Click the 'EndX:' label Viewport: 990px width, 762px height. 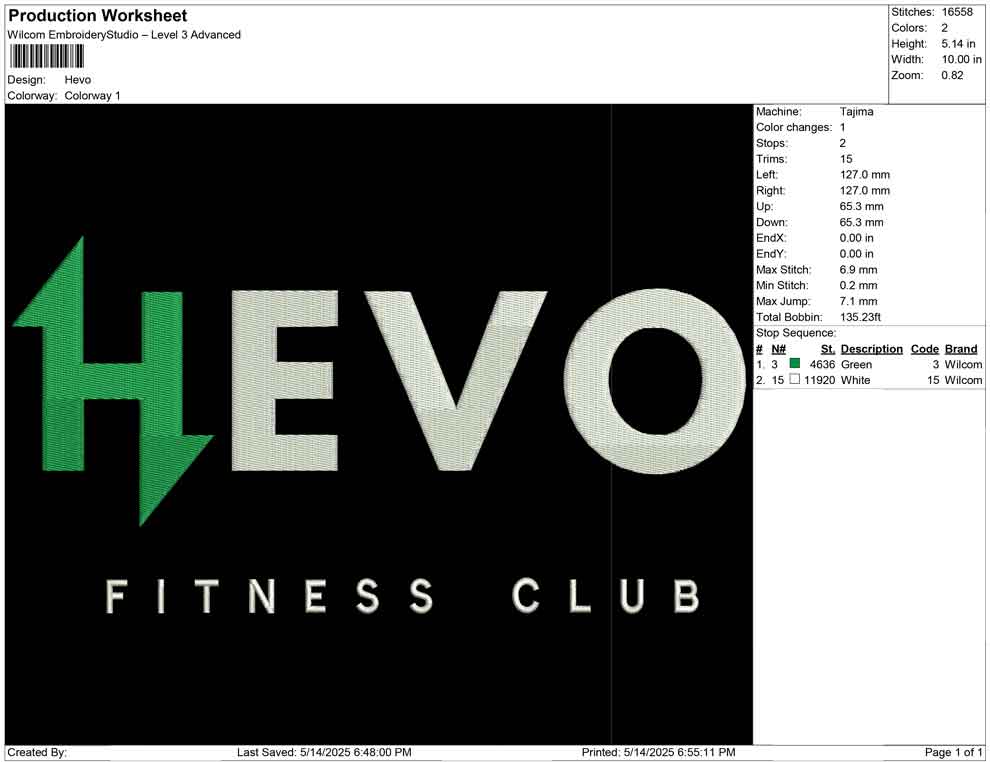point(771,238)
